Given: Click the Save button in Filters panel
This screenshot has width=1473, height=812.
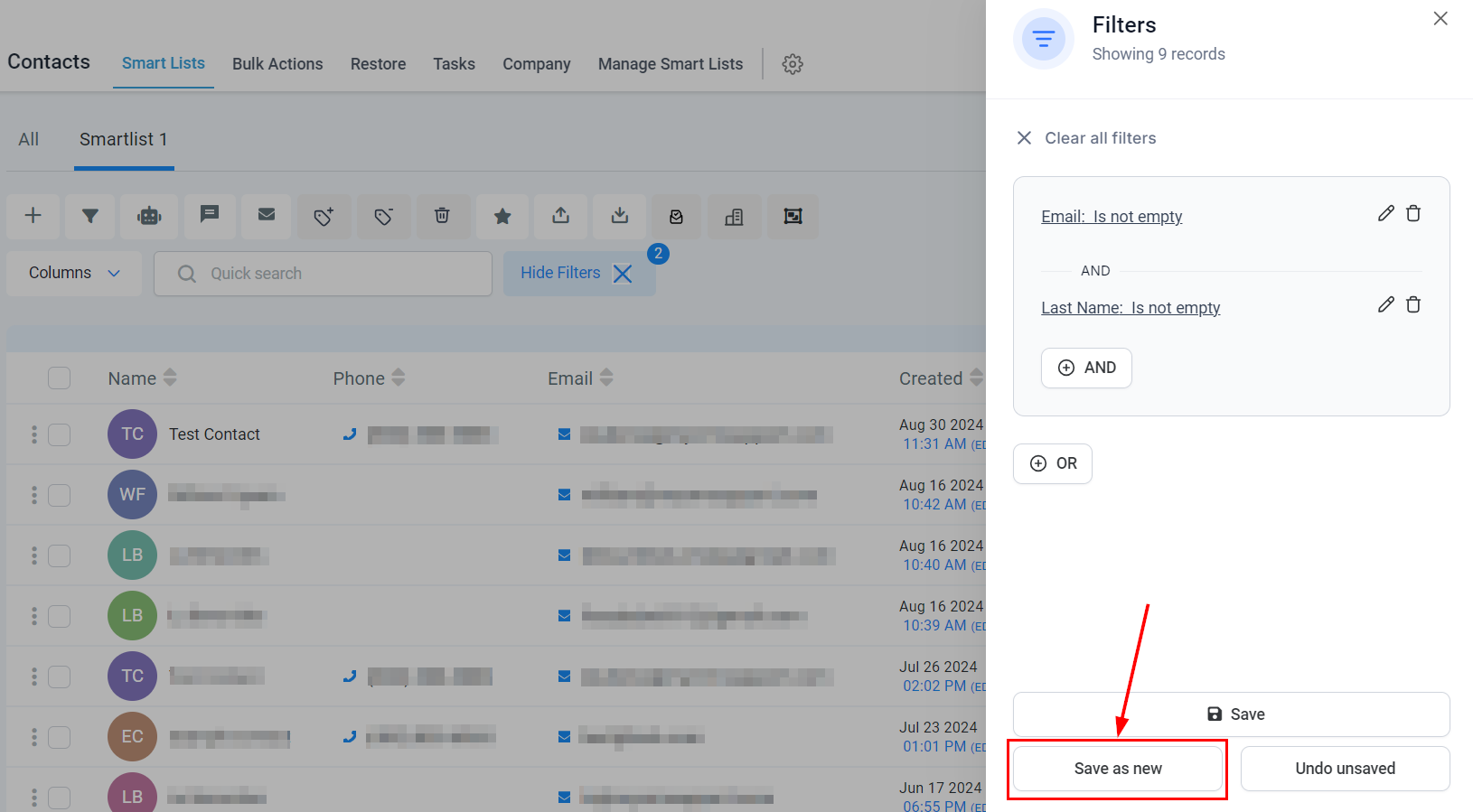Looking at the screenshot, I should click(1231, 714).
